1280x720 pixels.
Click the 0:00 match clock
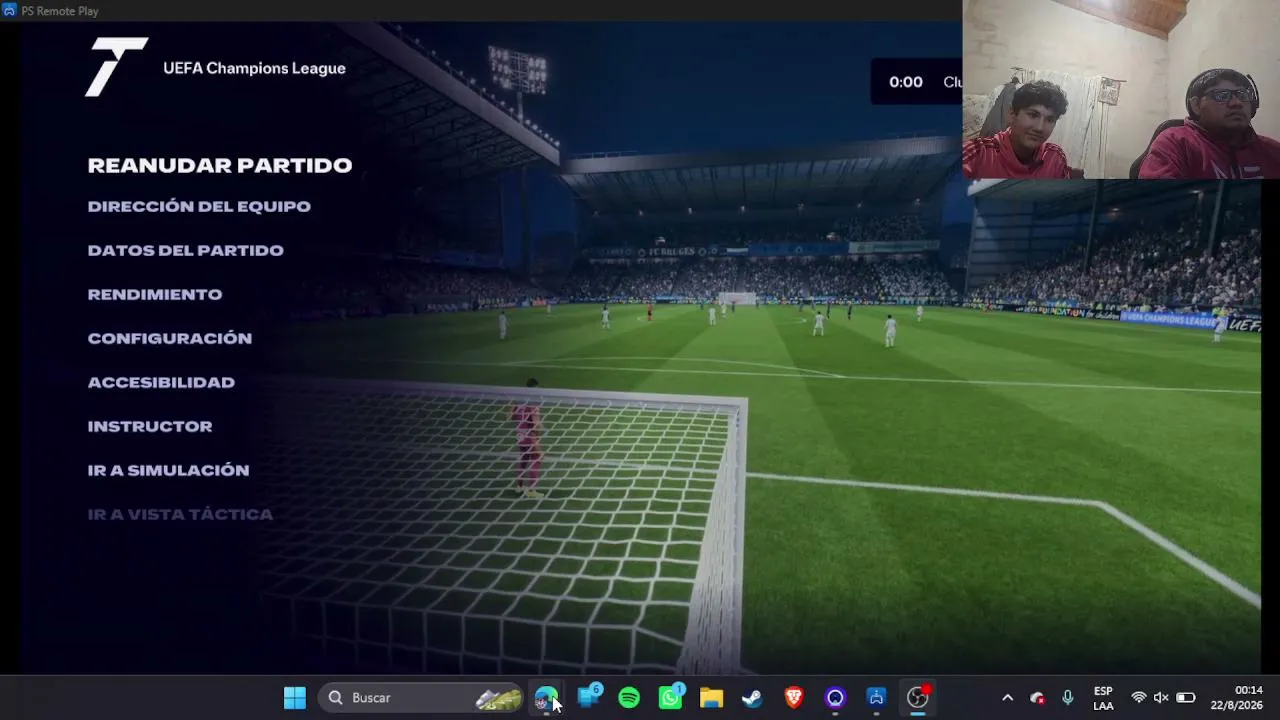(906, 82)
